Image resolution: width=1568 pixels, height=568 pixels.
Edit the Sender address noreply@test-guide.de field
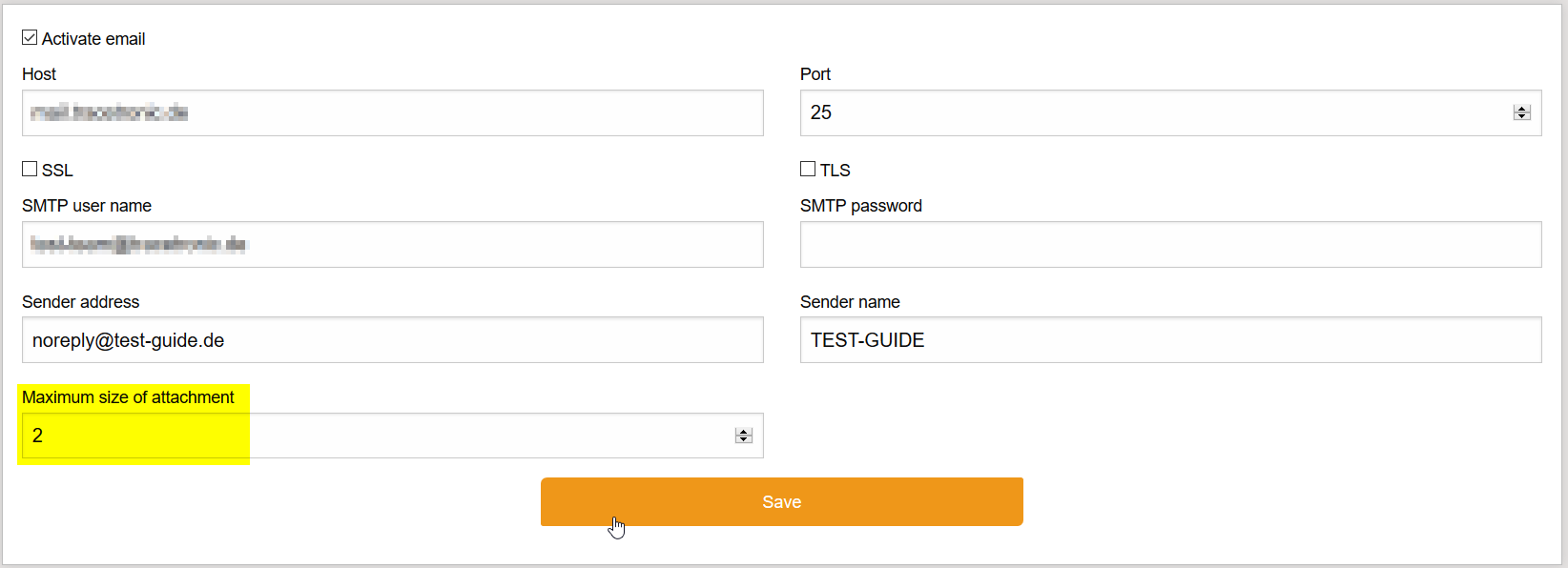pos(392,340)
